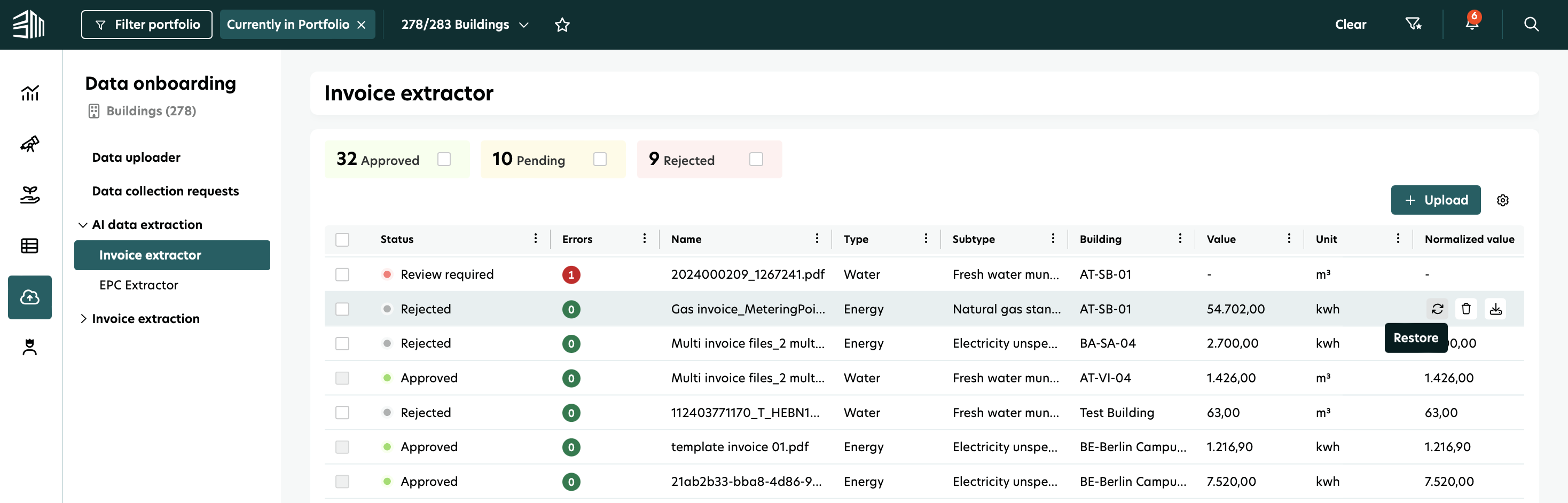Open the Data collection requests page

pyautogui.click(x=165, y=191)
